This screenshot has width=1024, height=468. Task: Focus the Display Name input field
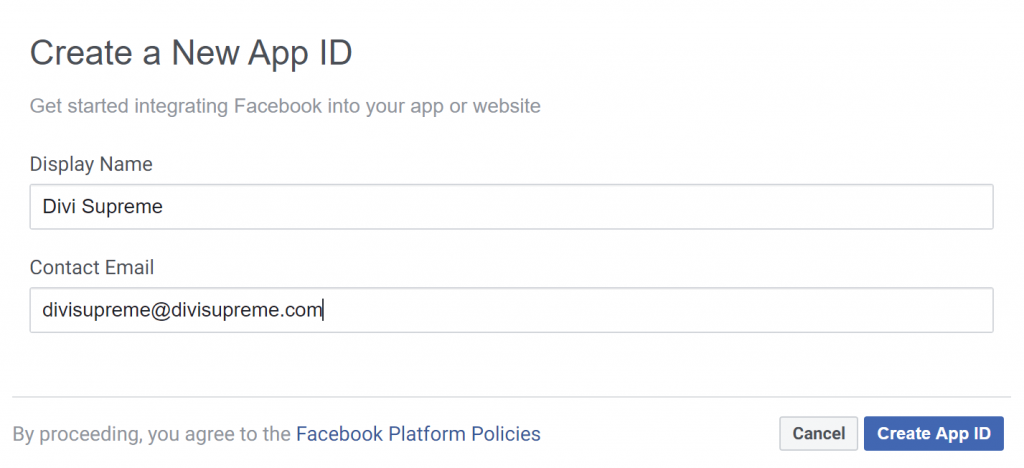pyautogui.click(x=511, y=206)
